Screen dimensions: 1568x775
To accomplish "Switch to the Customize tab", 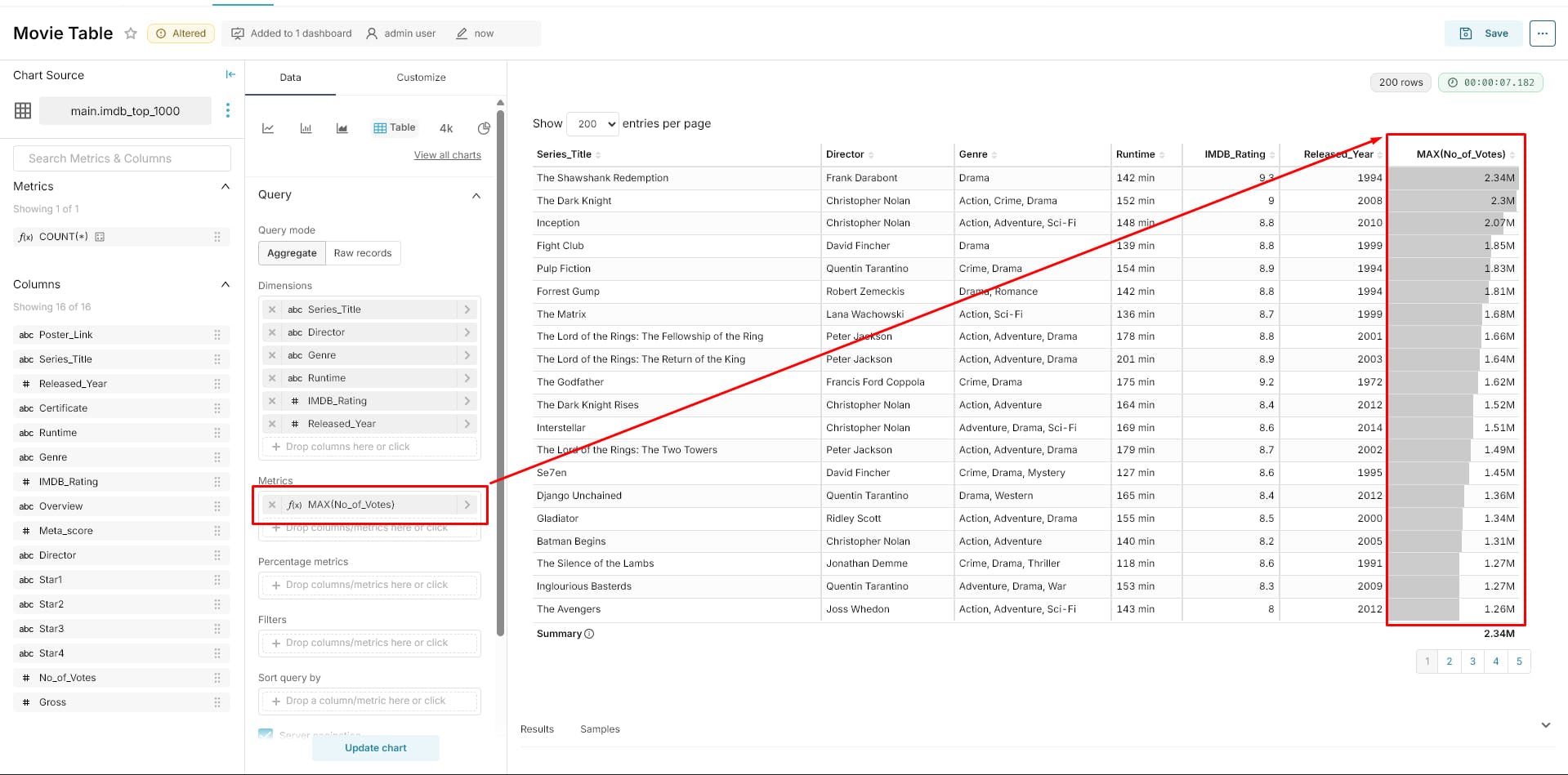I will pos(420,78).
